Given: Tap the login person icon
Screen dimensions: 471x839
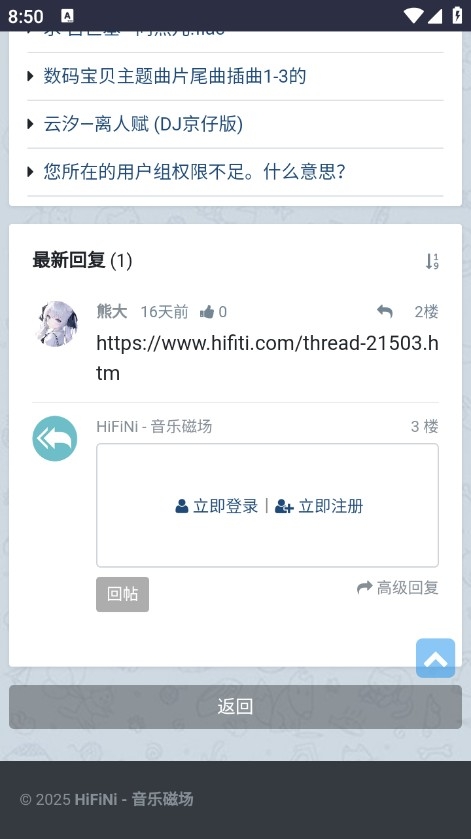Looking at the screenshot, I should 182,506.
